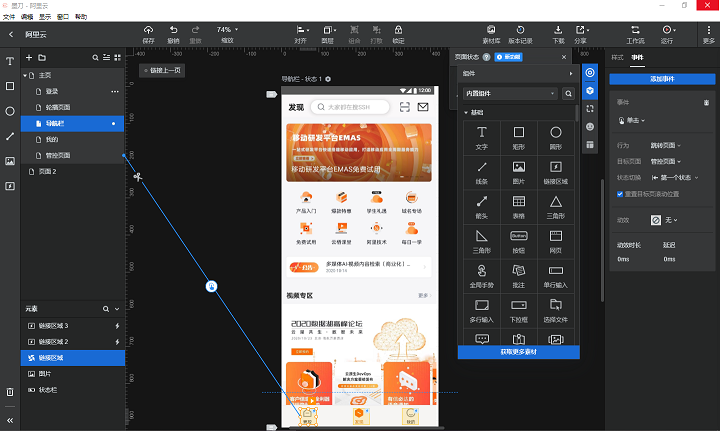720x431 pixels.
Task: Click the download (下载) button
Action: pyautogui.click(x=558, y=34)
